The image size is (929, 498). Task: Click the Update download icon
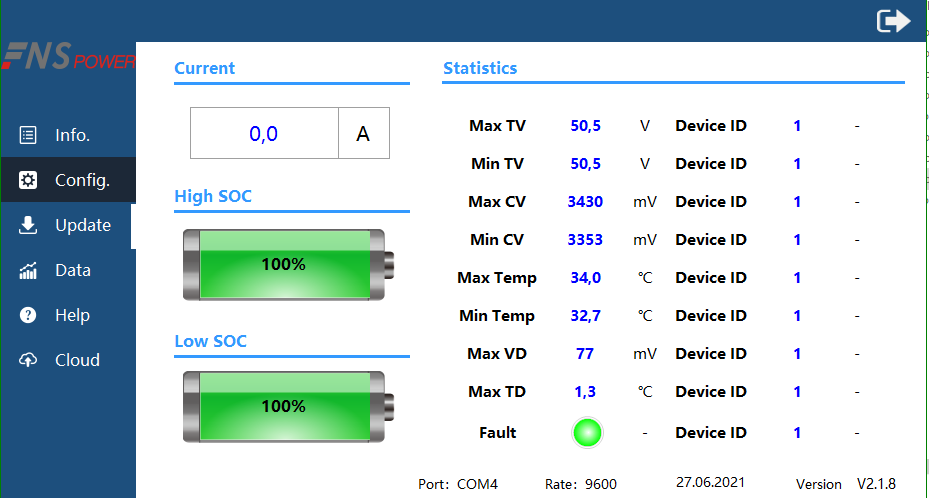click(x=28, y=225)
